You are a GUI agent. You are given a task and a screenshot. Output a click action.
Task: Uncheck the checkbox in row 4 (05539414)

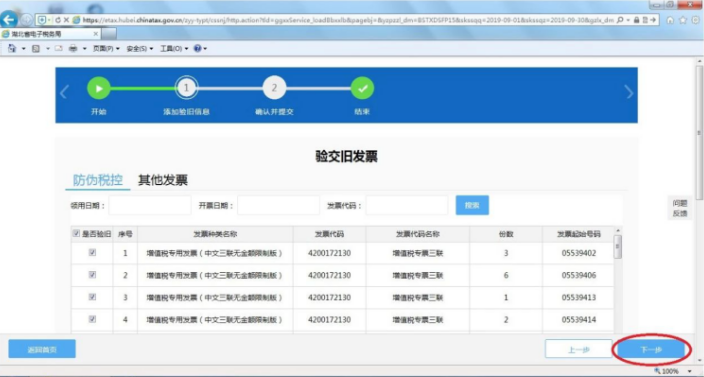92,319
